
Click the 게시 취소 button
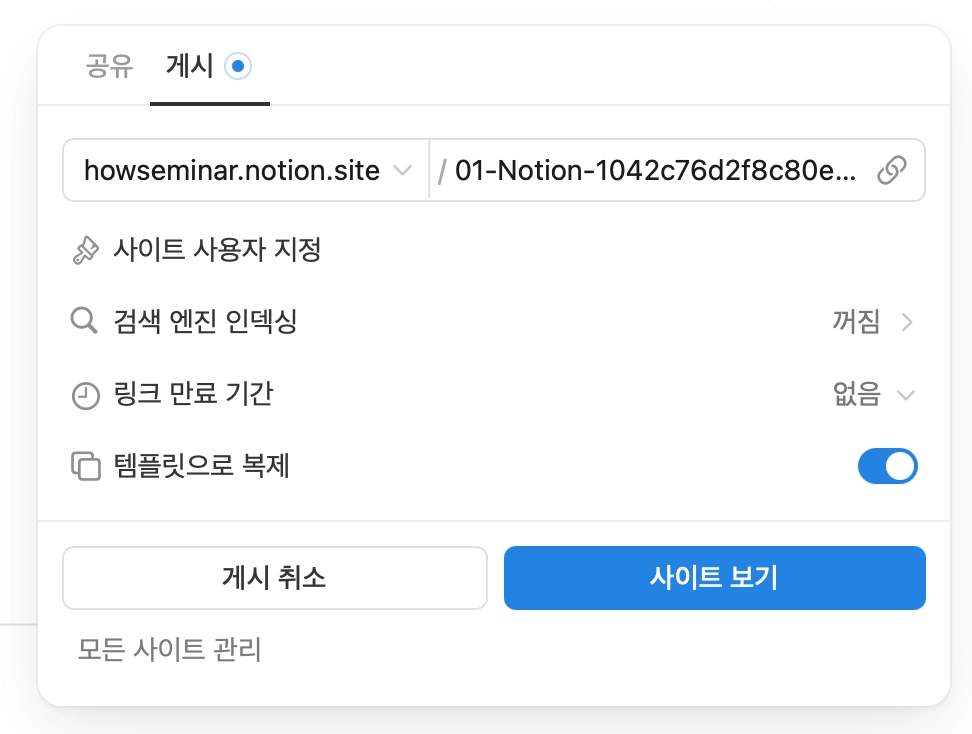pos(274,577)
